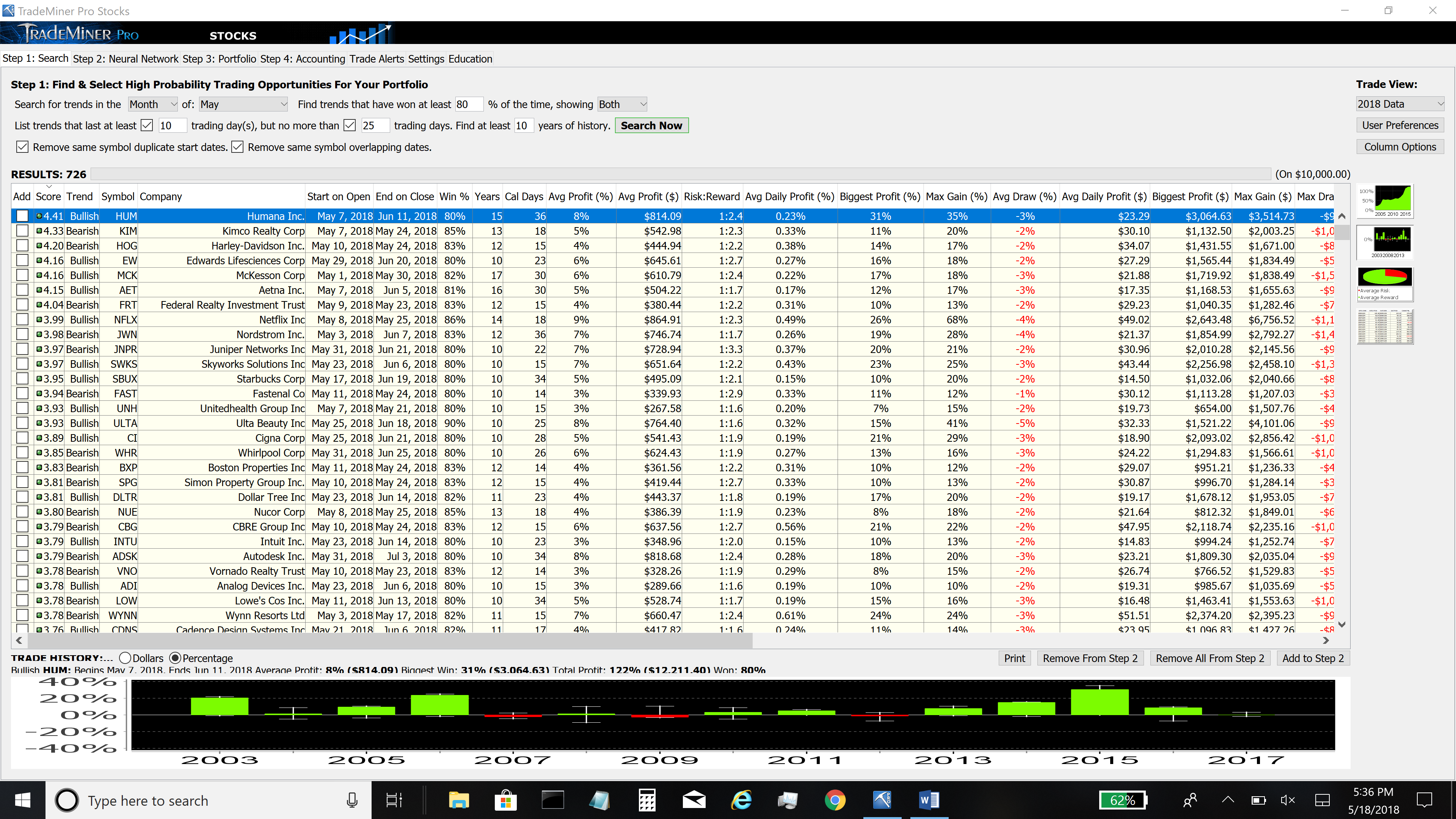Click scroll up arrow of results list

[1342, 216]
